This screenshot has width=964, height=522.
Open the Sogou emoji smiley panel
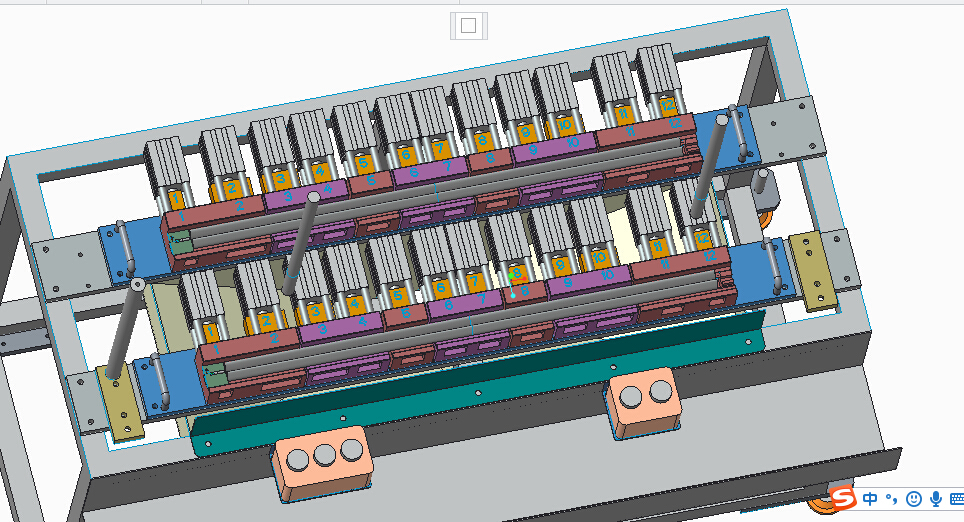point(914,499)
